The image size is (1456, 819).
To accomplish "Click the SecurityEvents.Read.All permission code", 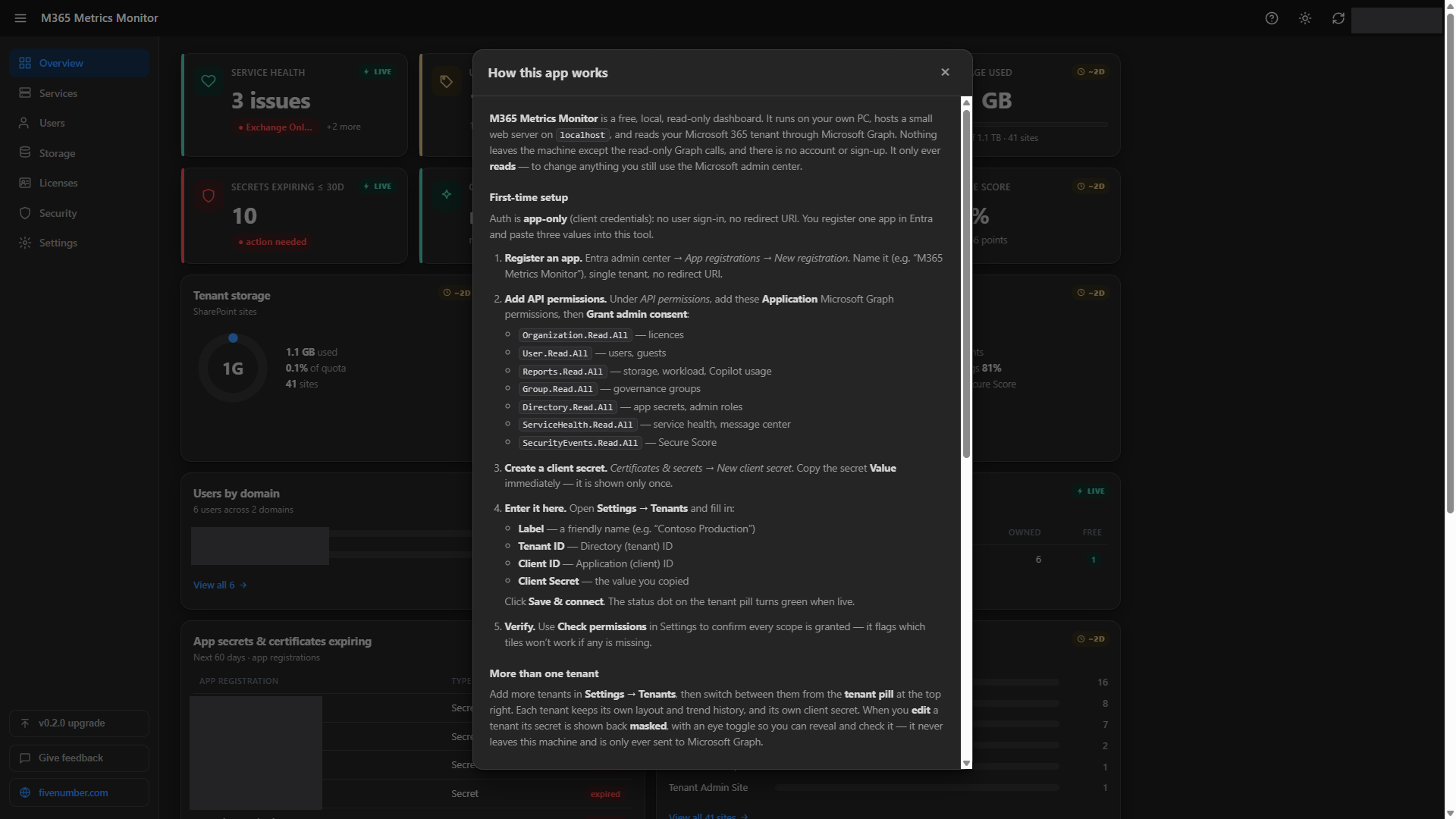I will click(580, 443).
